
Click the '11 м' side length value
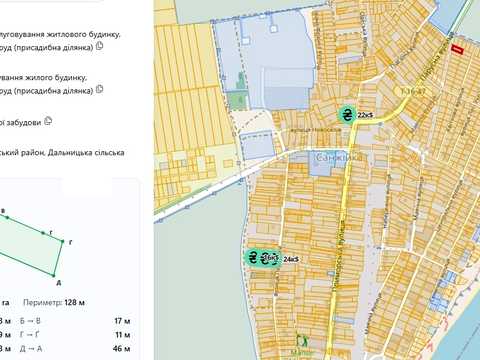[x=123, y=335]
